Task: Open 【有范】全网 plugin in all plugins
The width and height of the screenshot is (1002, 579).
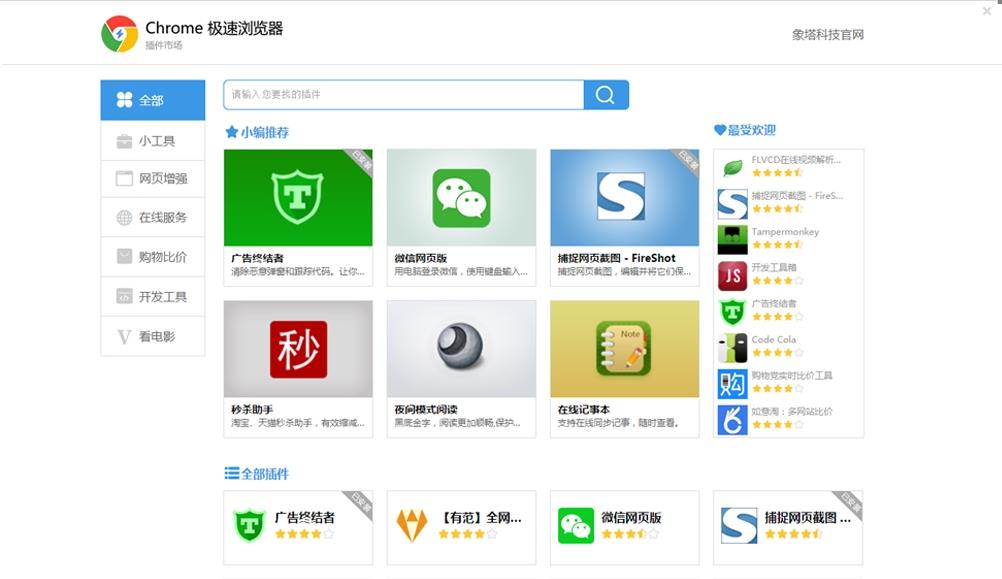Action: click(461, 526)
